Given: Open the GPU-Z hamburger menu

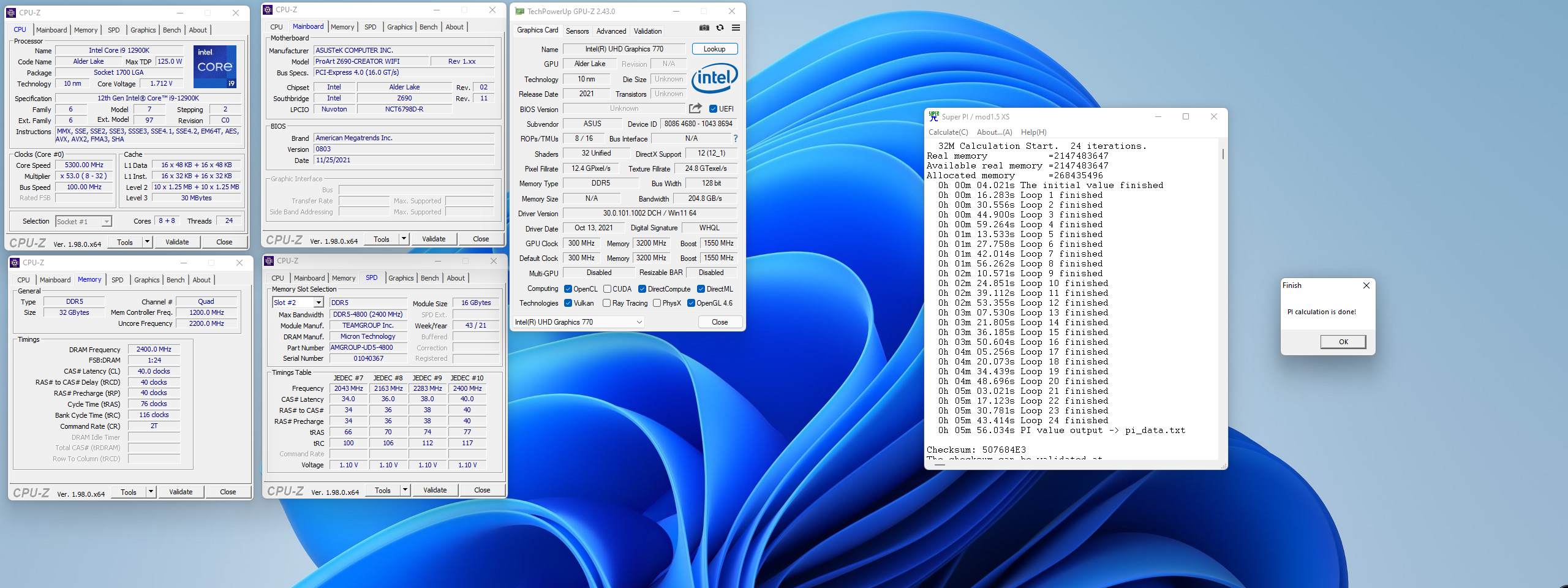Looking at the screenshot, I should click(736, 28).
